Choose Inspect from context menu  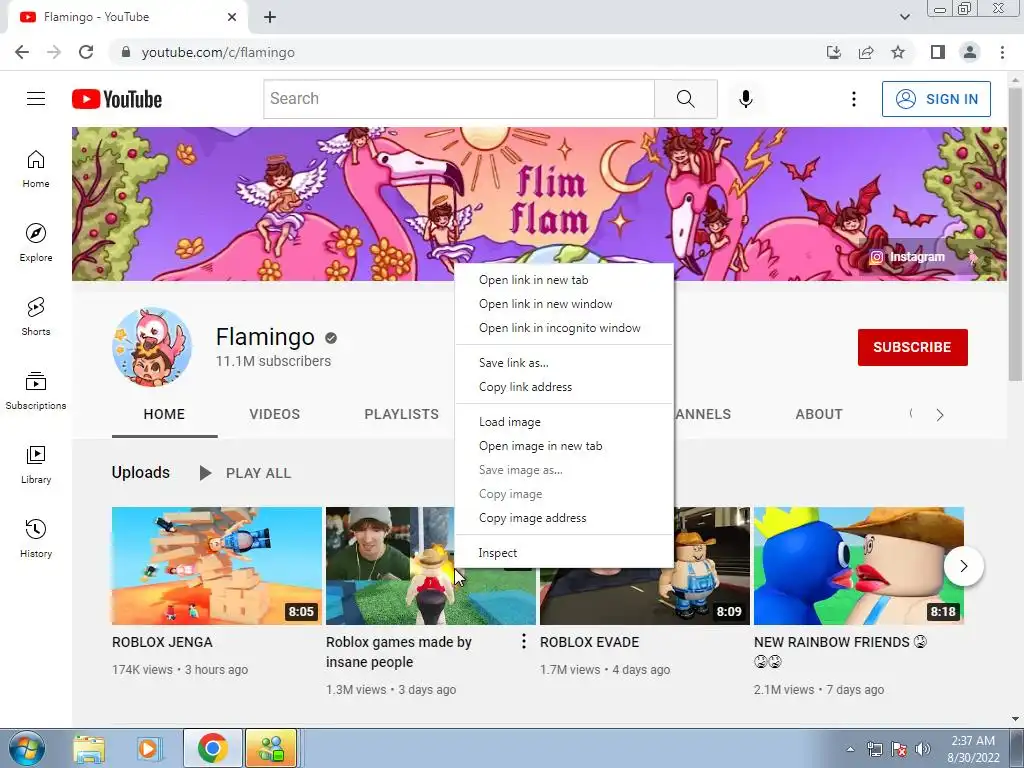point(564,553)
